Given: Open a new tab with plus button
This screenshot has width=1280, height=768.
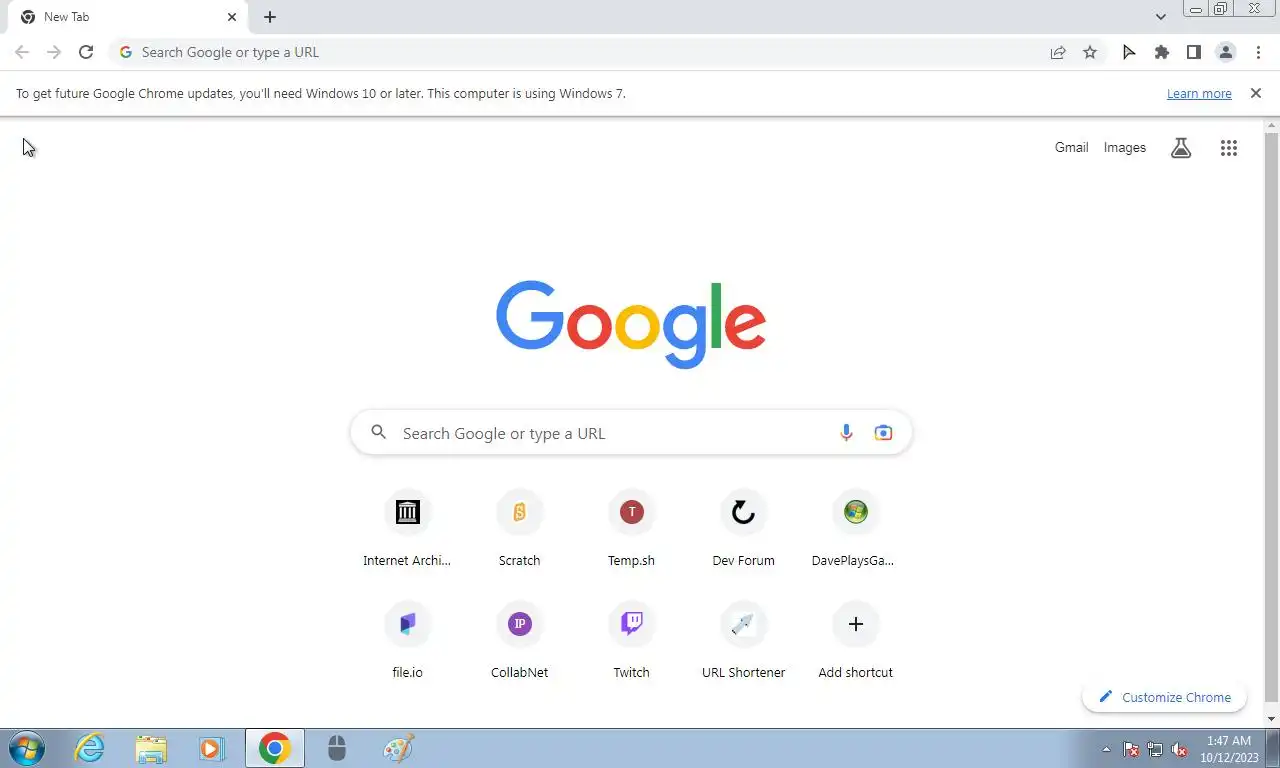Looking at the screenshot, I should tap(270, 17).
